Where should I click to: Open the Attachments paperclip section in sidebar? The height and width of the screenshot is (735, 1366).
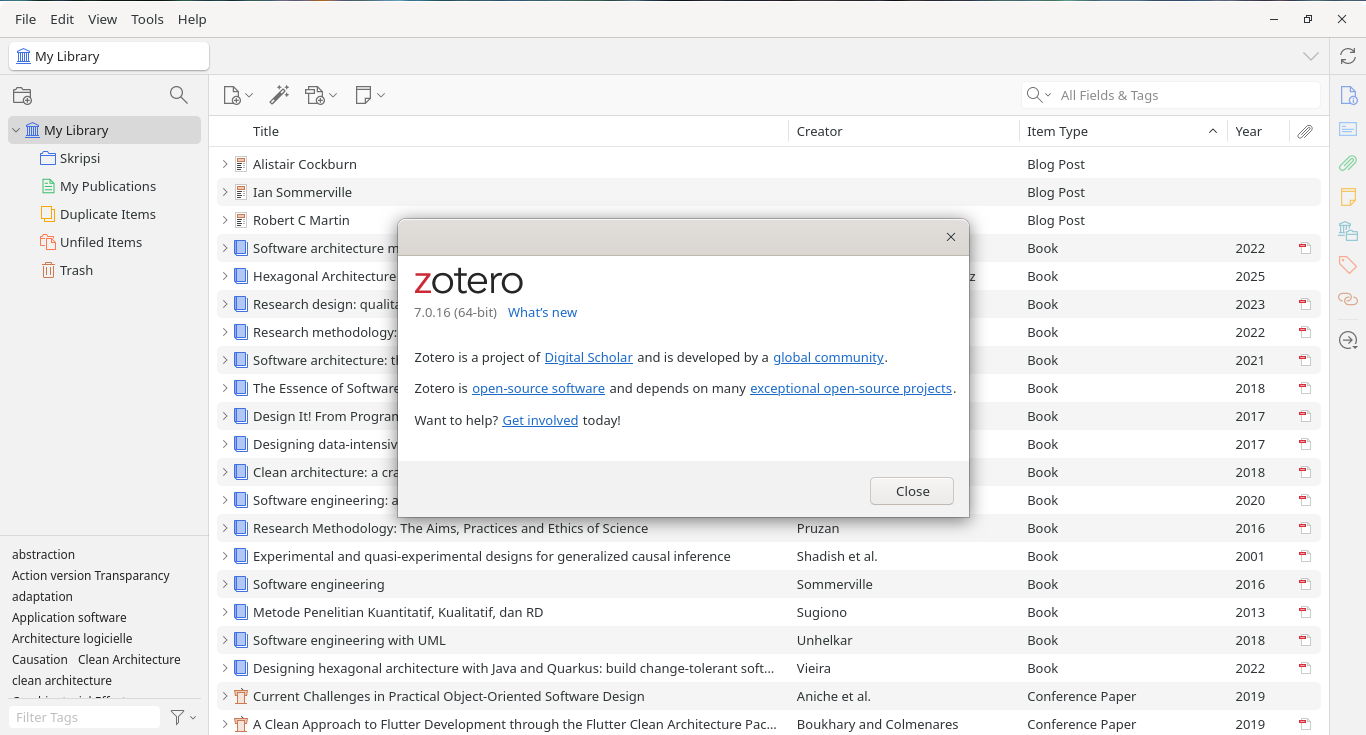pyautogui.click(x=1348, y=163)
